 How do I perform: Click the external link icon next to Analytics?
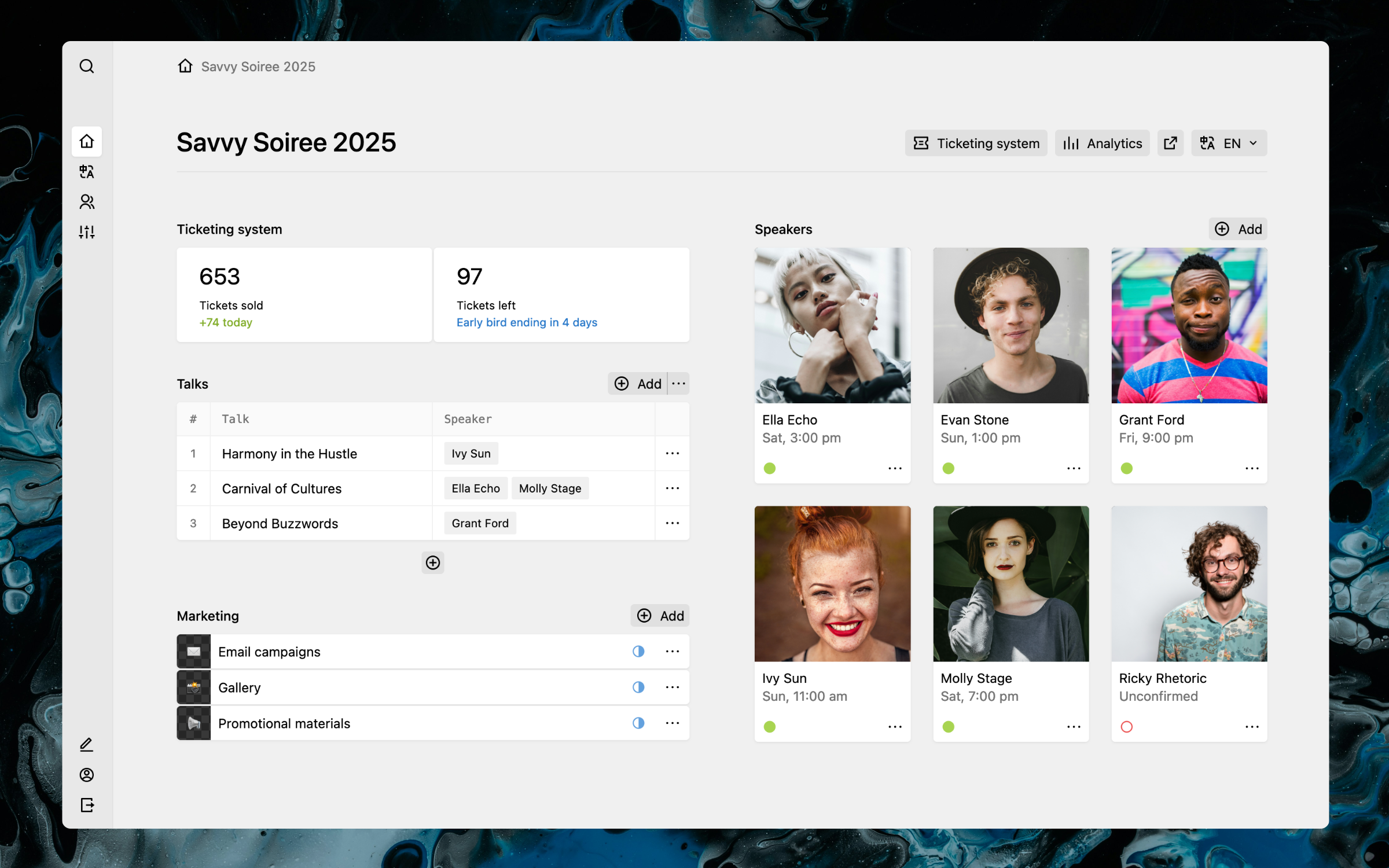click(x=1170, y=142)
